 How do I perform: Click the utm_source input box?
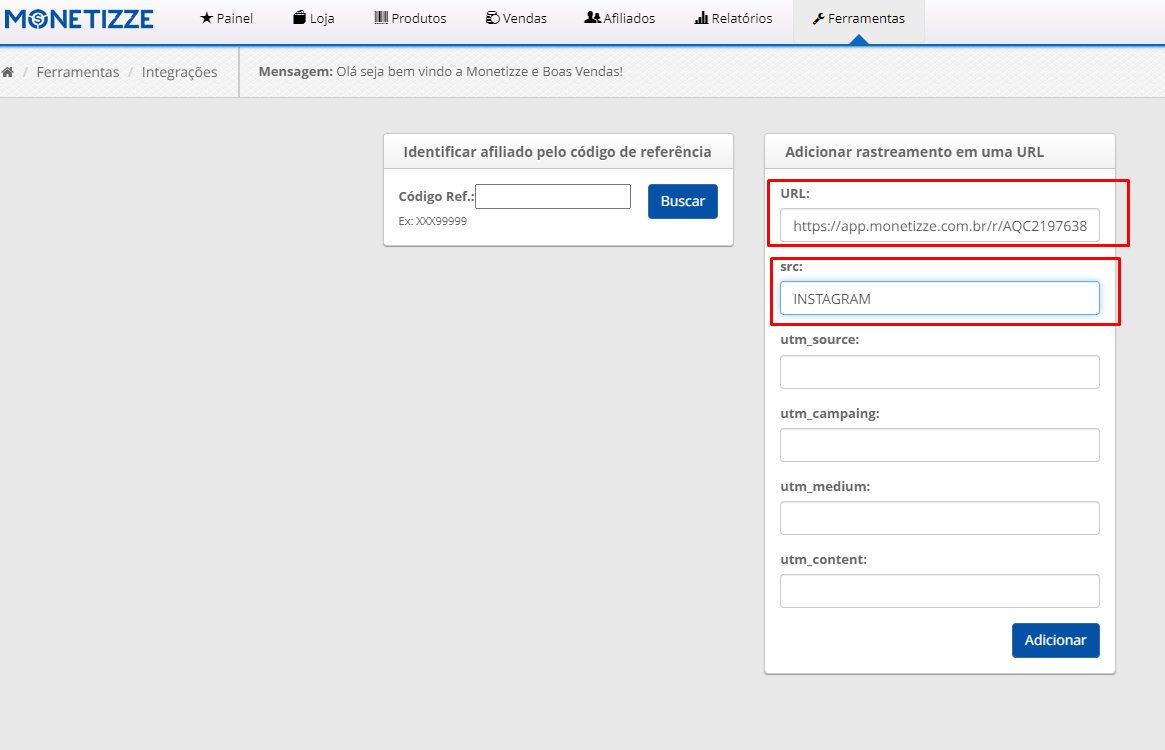[x=939, y=372]
